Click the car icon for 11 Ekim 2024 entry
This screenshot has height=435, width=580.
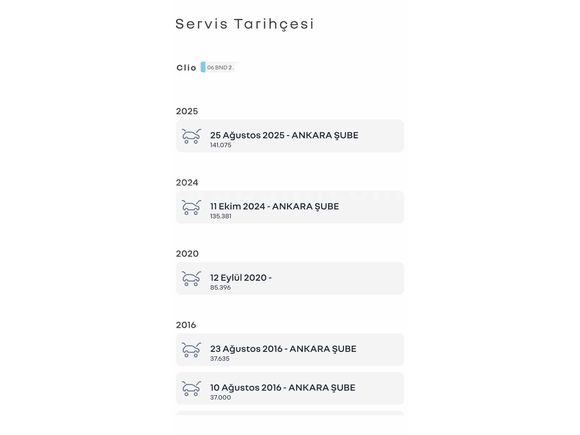(191, 207)
